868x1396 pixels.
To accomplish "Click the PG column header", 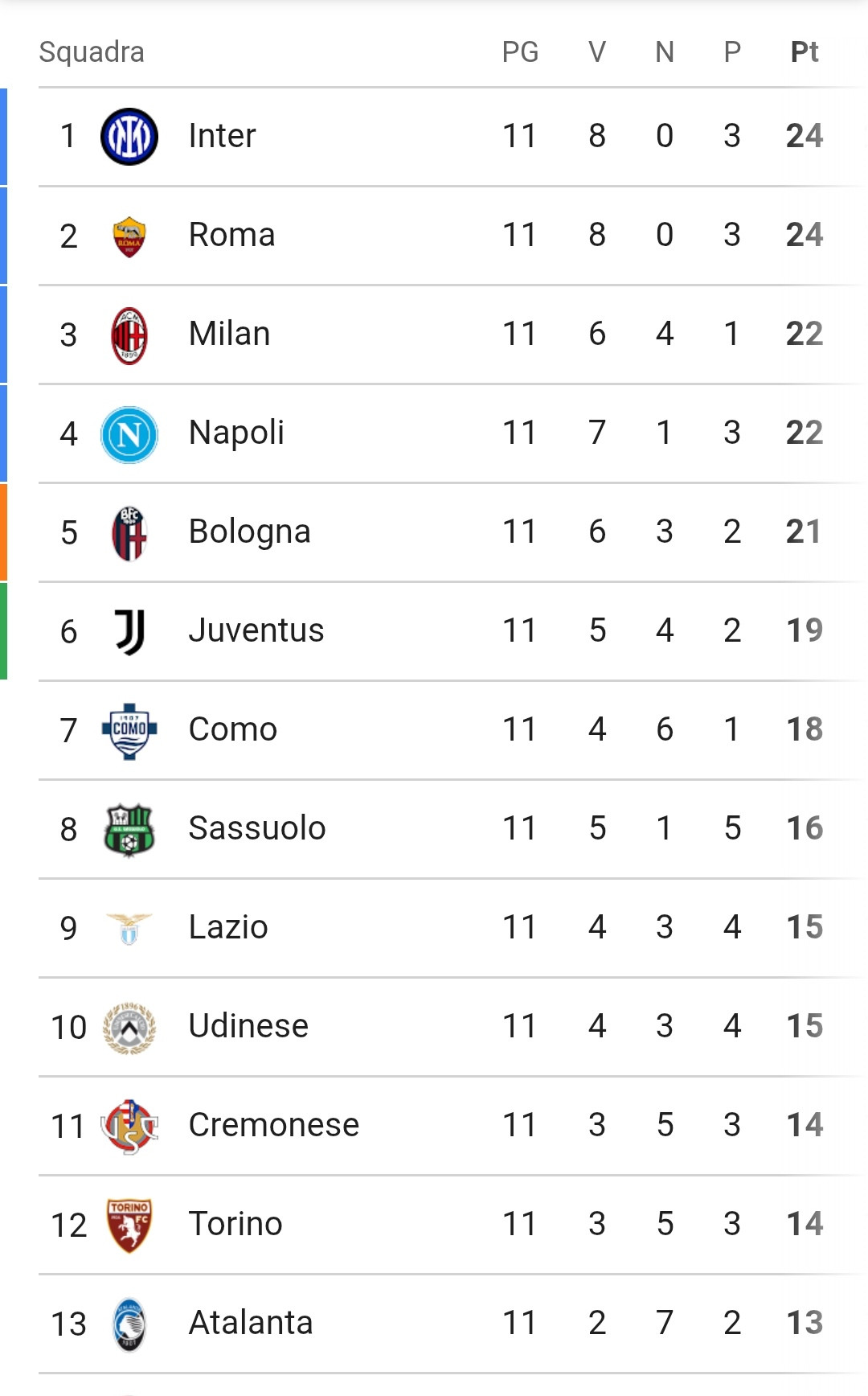I will point(520,52).
